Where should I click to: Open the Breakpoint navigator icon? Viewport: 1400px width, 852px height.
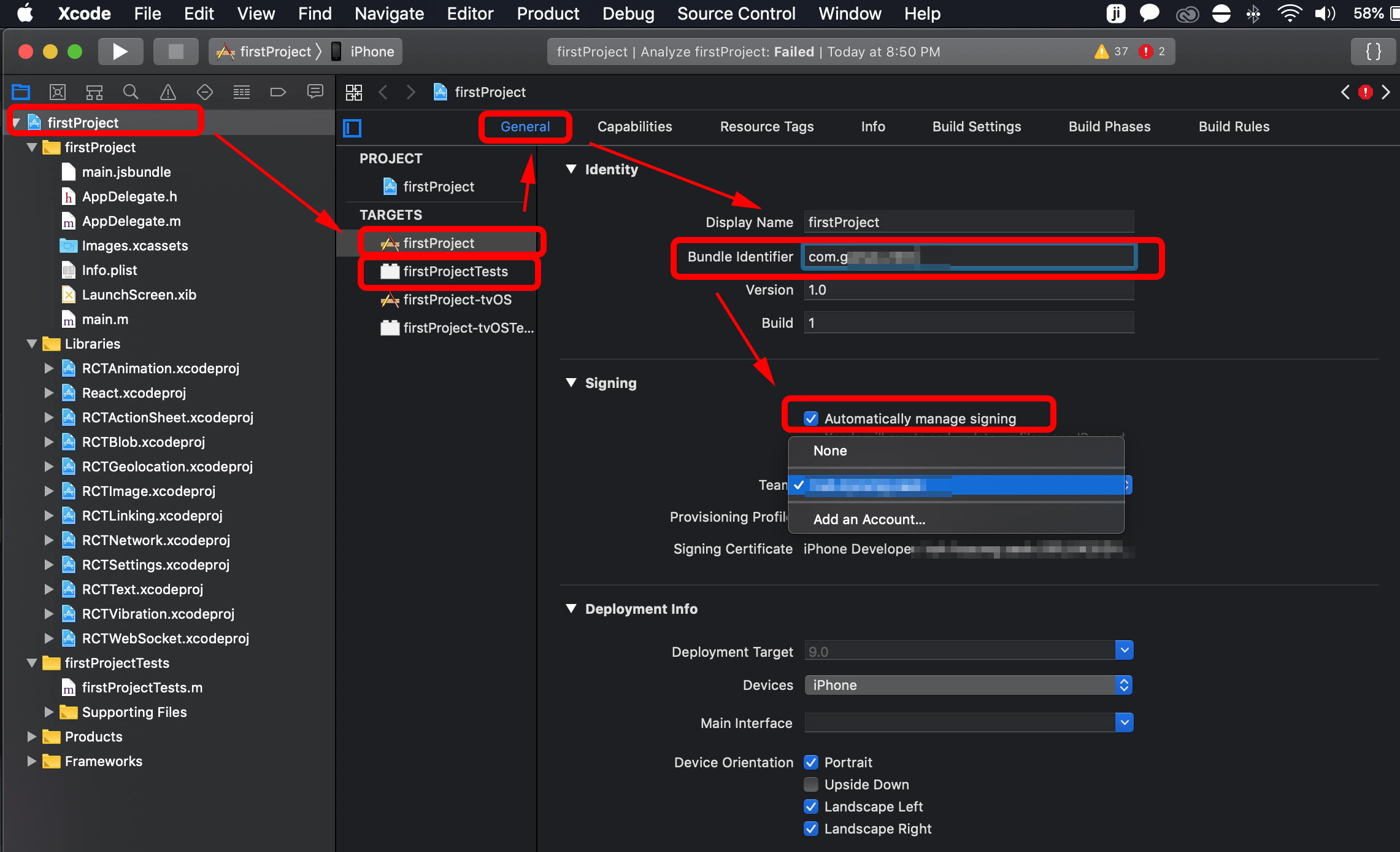pyautogui.click(x=278, y=92)
